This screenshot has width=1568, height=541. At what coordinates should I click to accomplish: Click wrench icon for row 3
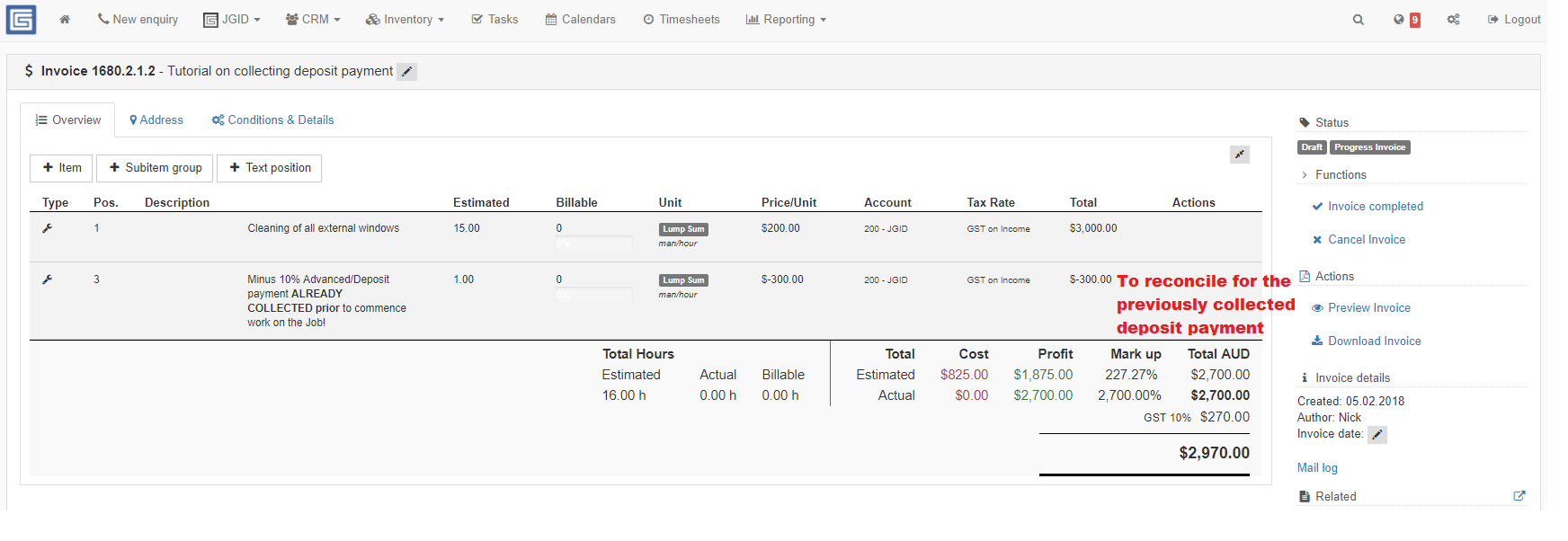tap(48, 279)
